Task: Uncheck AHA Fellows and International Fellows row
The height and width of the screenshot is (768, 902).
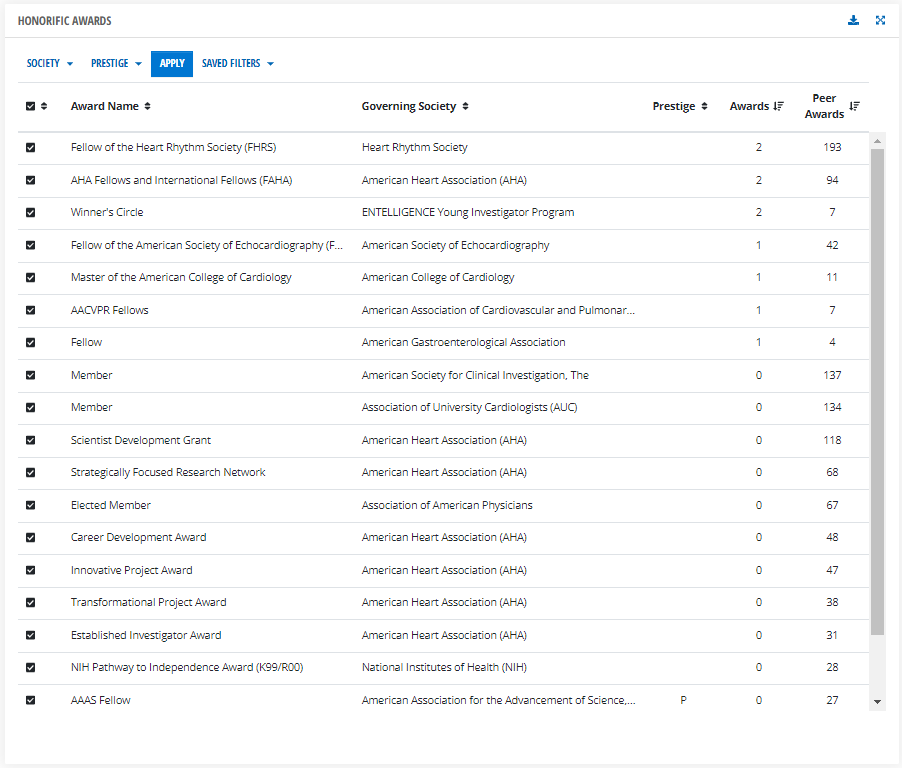Action: (30, 180)
